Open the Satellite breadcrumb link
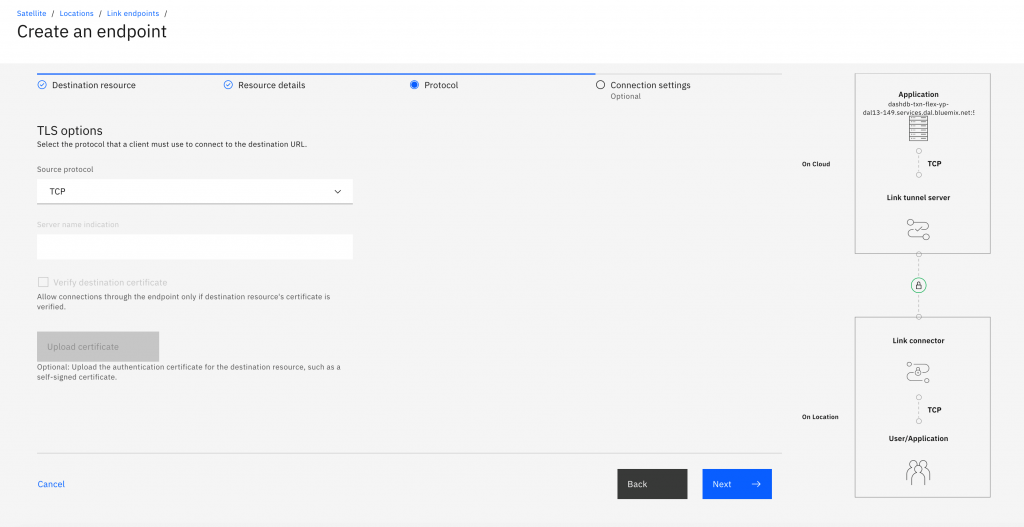Image resolution: width=1024 pixels, height=527 pixels. [x=31, y=13]
